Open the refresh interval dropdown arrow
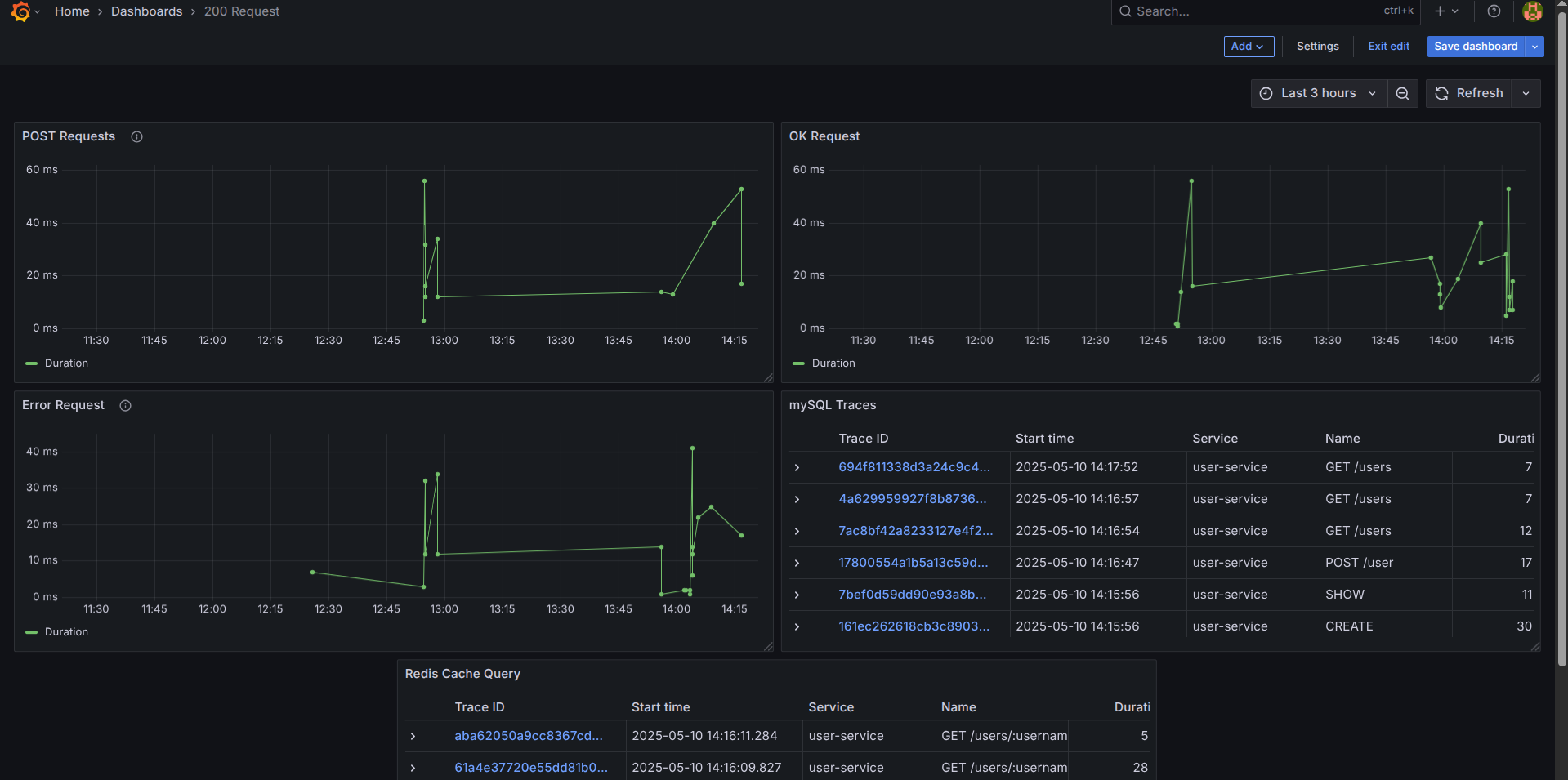The image size is (1568, 780). click(x=1526, y=93)
